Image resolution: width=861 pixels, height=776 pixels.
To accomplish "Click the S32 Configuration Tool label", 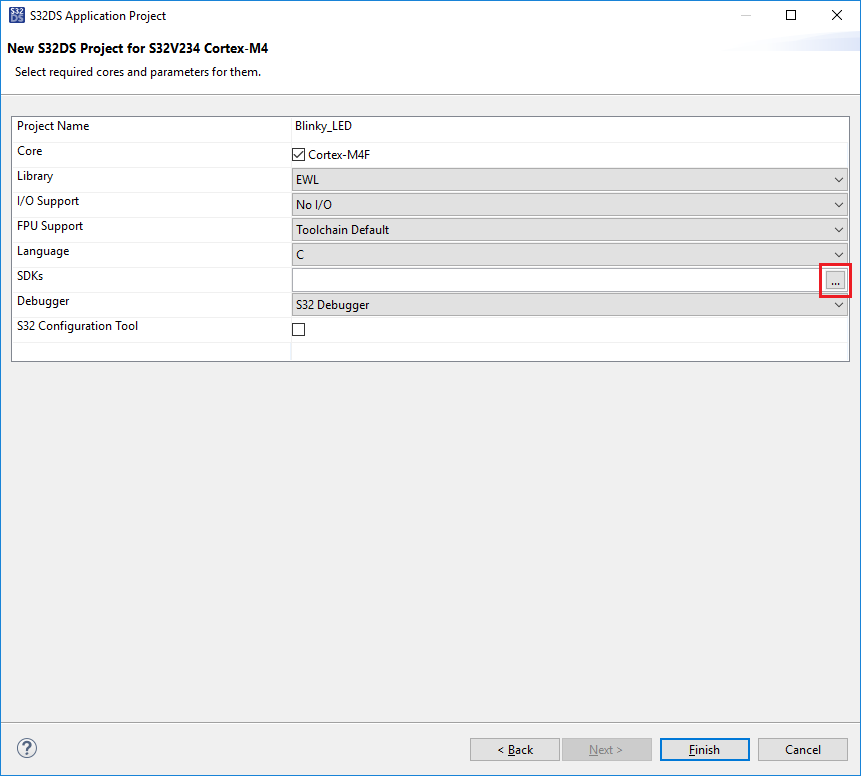I will pos(77,326).
